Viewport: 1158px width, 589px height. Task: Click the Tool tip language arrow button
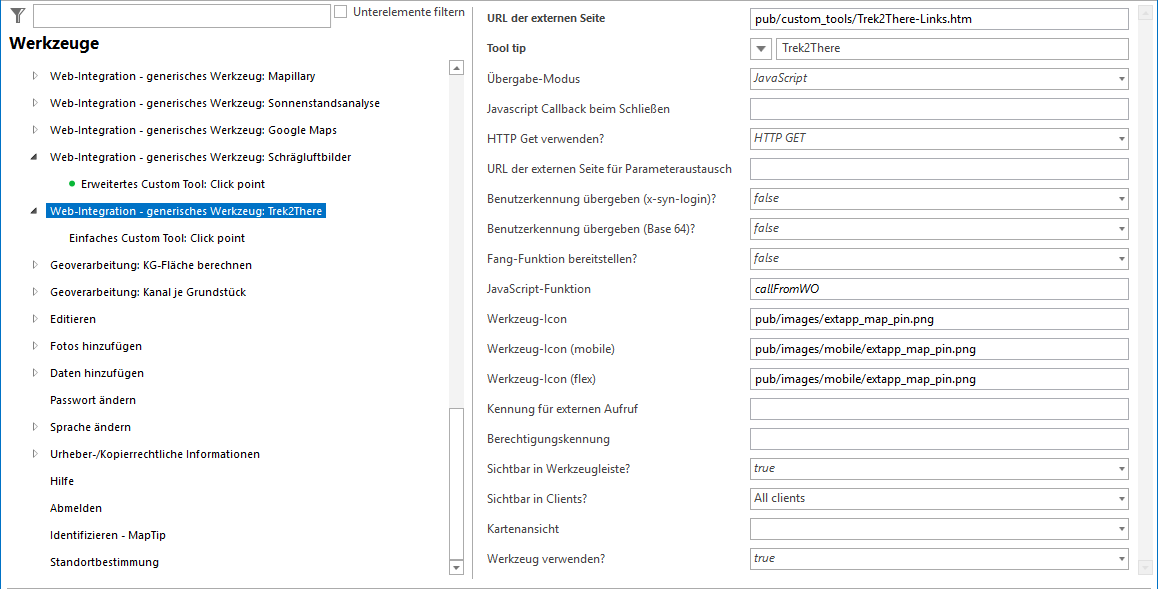(759, 49)
